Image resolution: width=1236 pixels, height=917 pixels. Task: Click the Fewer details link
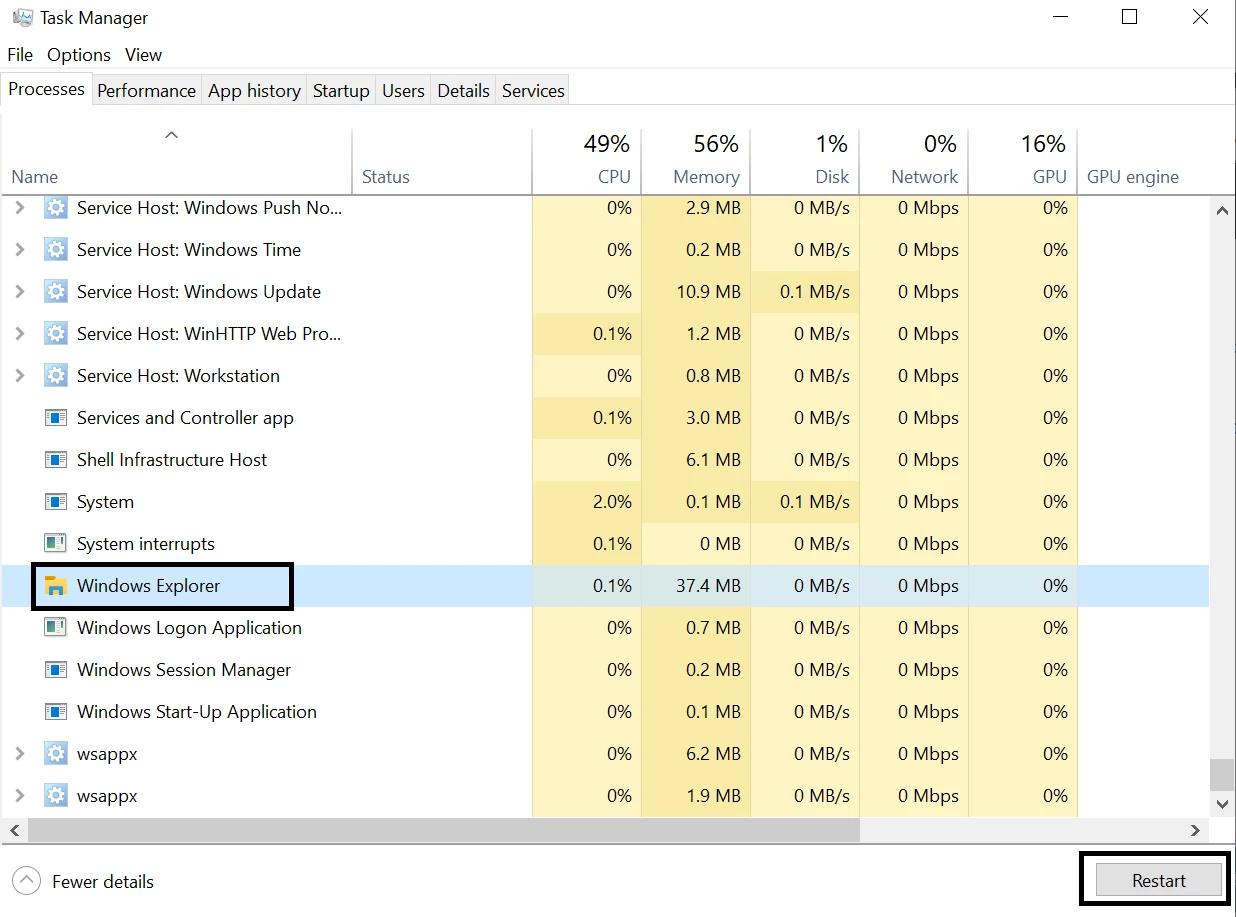pyautogui.click(x=103, y=882)
